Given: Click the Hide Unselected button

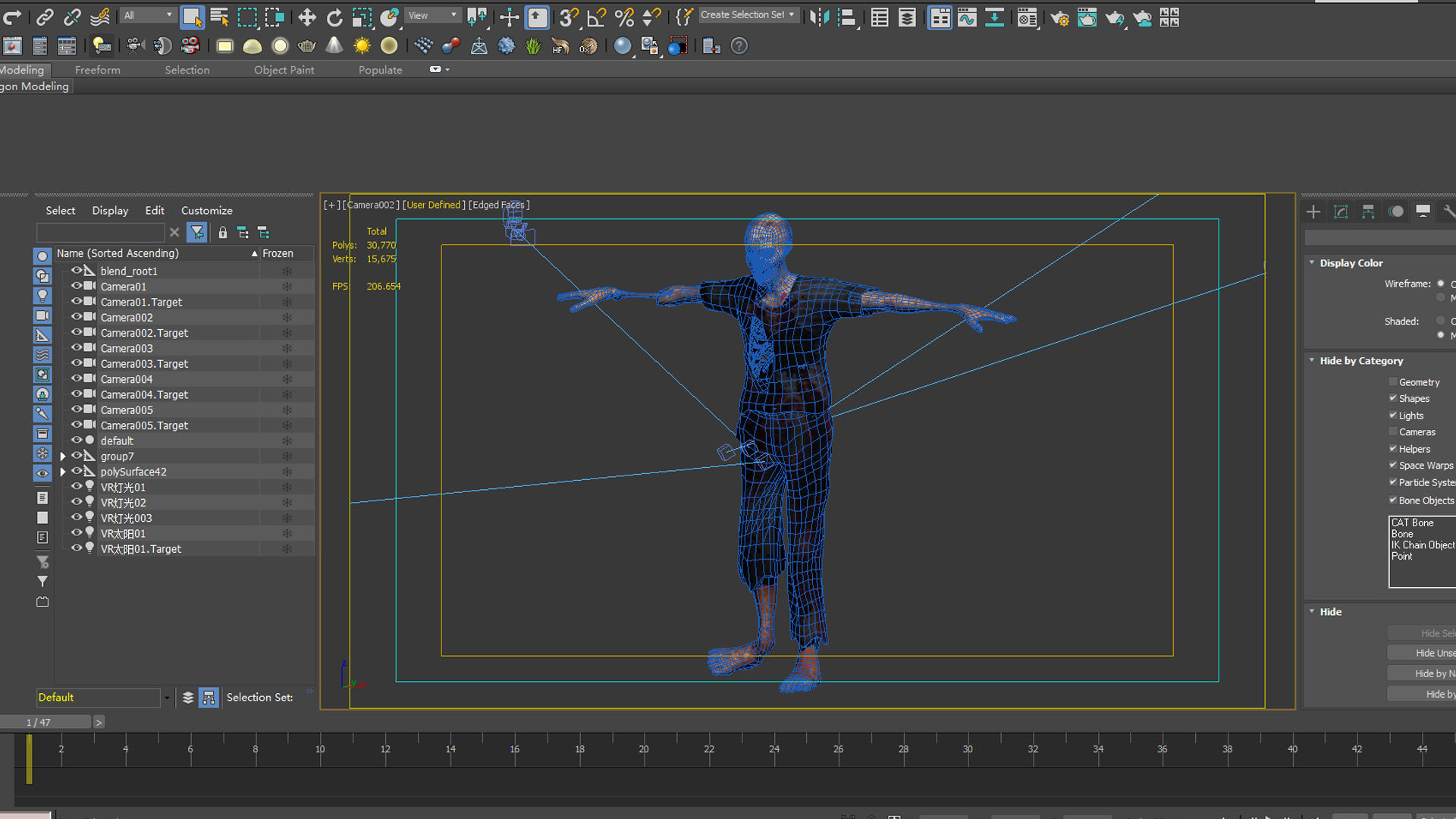Looking at the screenshot, I should tap(1423, 653).
